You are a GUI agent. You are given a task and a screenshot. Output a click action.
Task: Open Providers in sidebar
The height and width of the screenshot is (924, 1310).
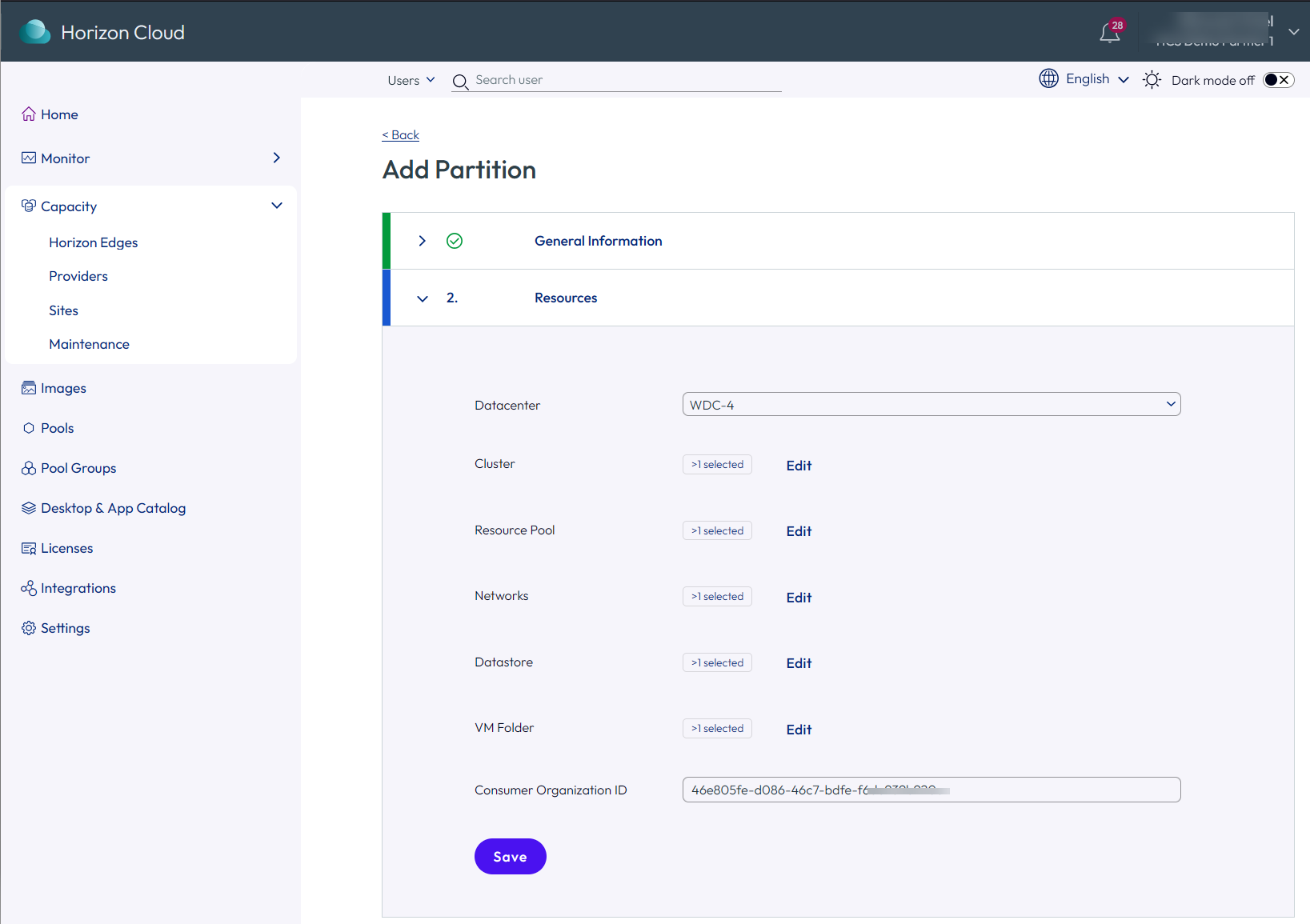pos(78,276)
